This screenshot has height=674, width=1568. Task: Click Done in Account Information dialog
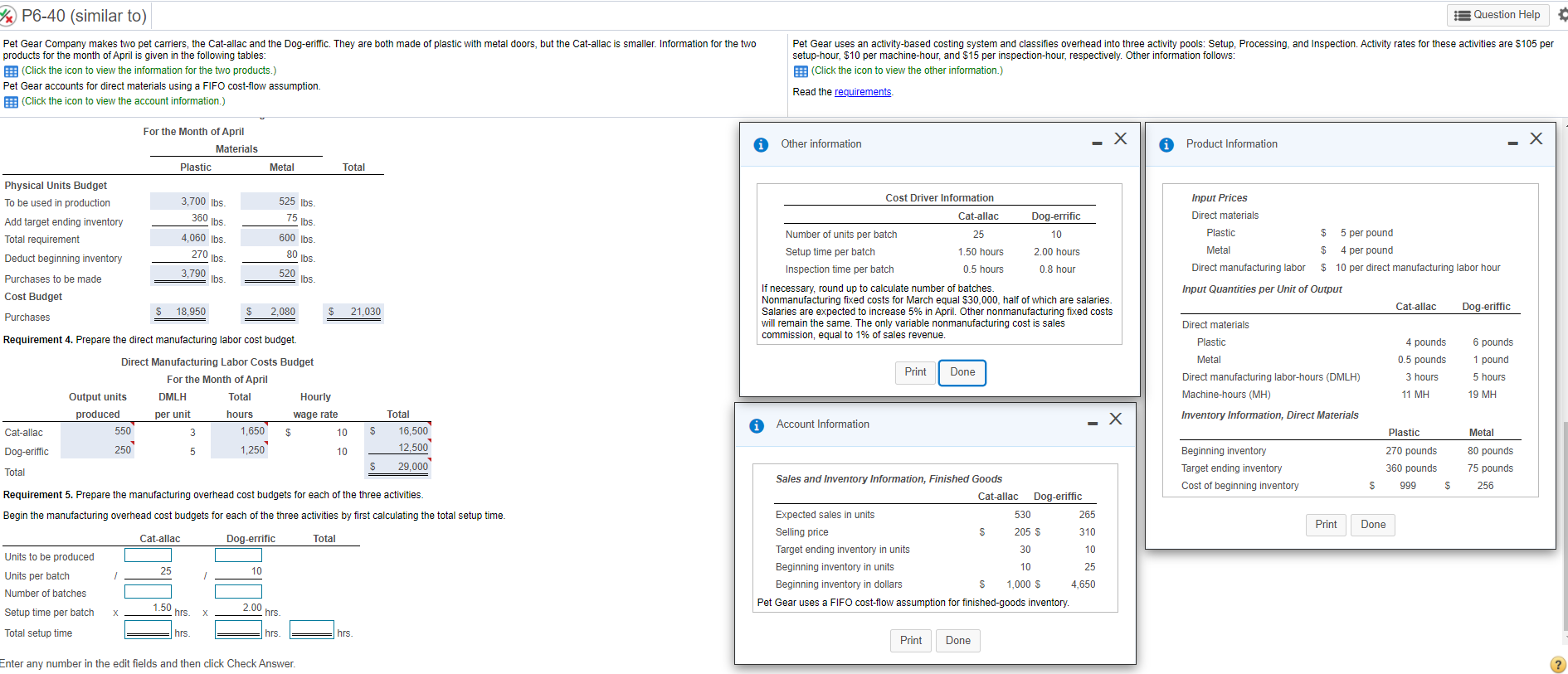point(957,641)
